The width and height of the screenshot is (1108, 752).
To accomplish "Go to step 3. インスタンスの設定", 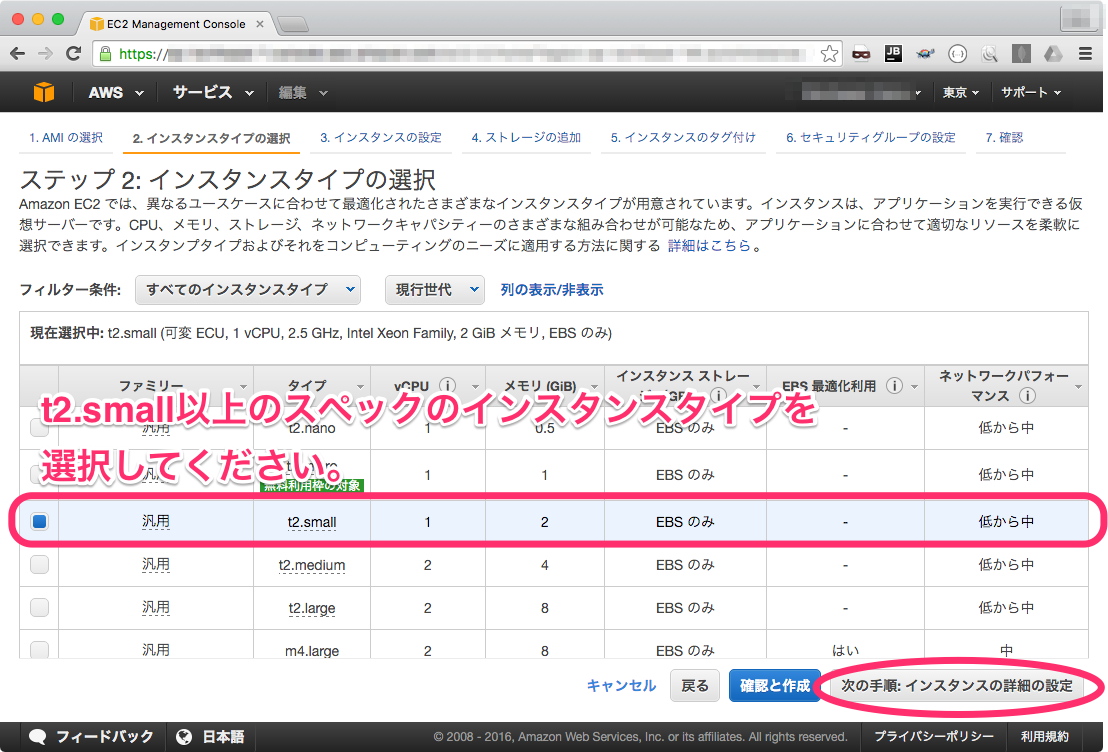I will pos(381,138).
